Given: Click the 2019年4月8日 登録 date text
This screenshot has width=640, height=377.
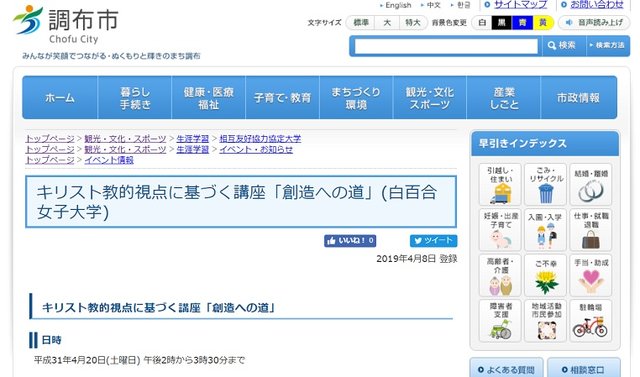Looking at the screenshot, I should pyautogui.click(x=416, y=259).
